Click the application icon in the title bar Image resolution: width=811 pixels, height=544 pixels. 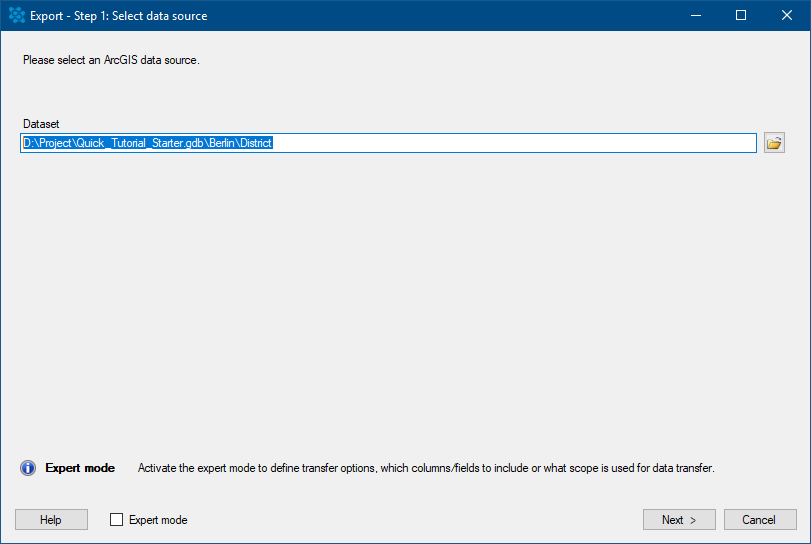click(17, 16)
